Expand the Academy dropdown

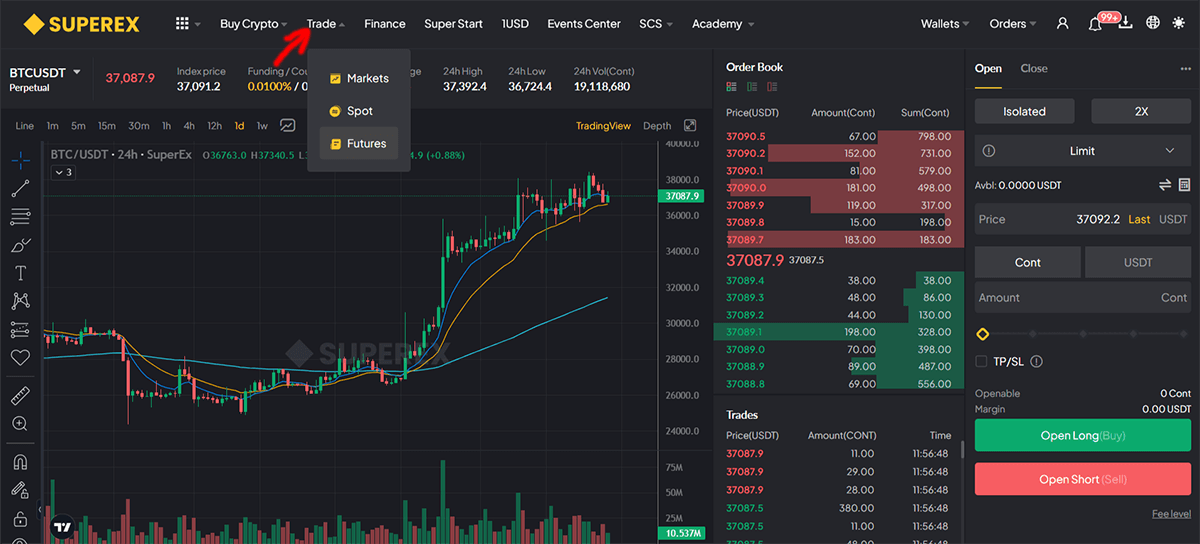(x=723, y=24)
